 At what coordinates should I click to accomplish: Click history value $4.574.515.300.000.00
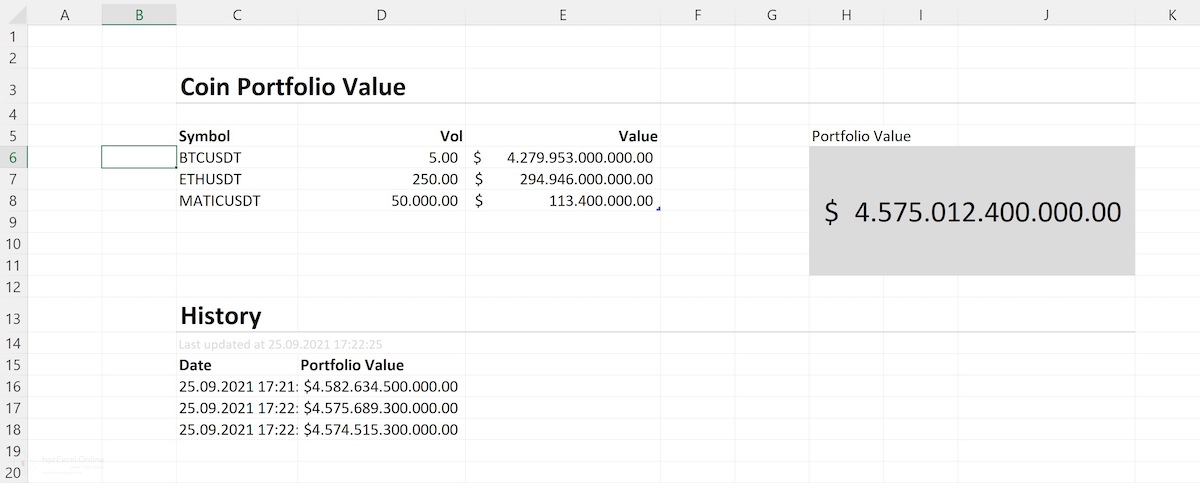pos(381,430)
